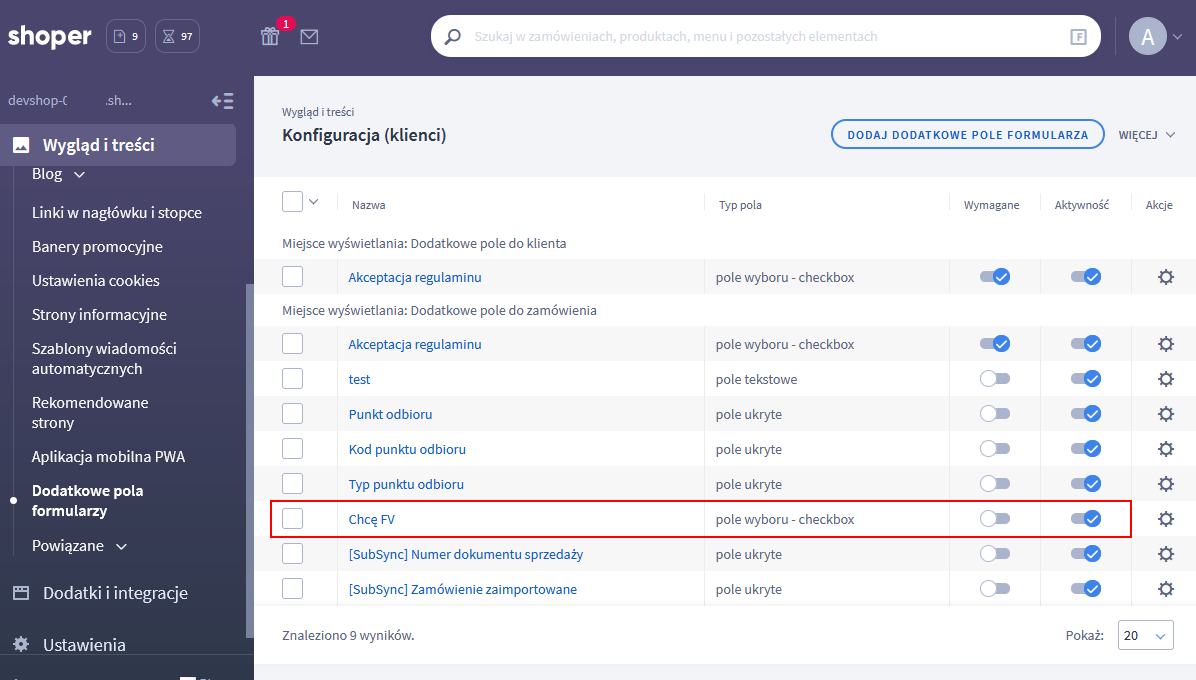Click the Dodatki i integracje icon
1196x680 pixels.
tap(21, 593)
